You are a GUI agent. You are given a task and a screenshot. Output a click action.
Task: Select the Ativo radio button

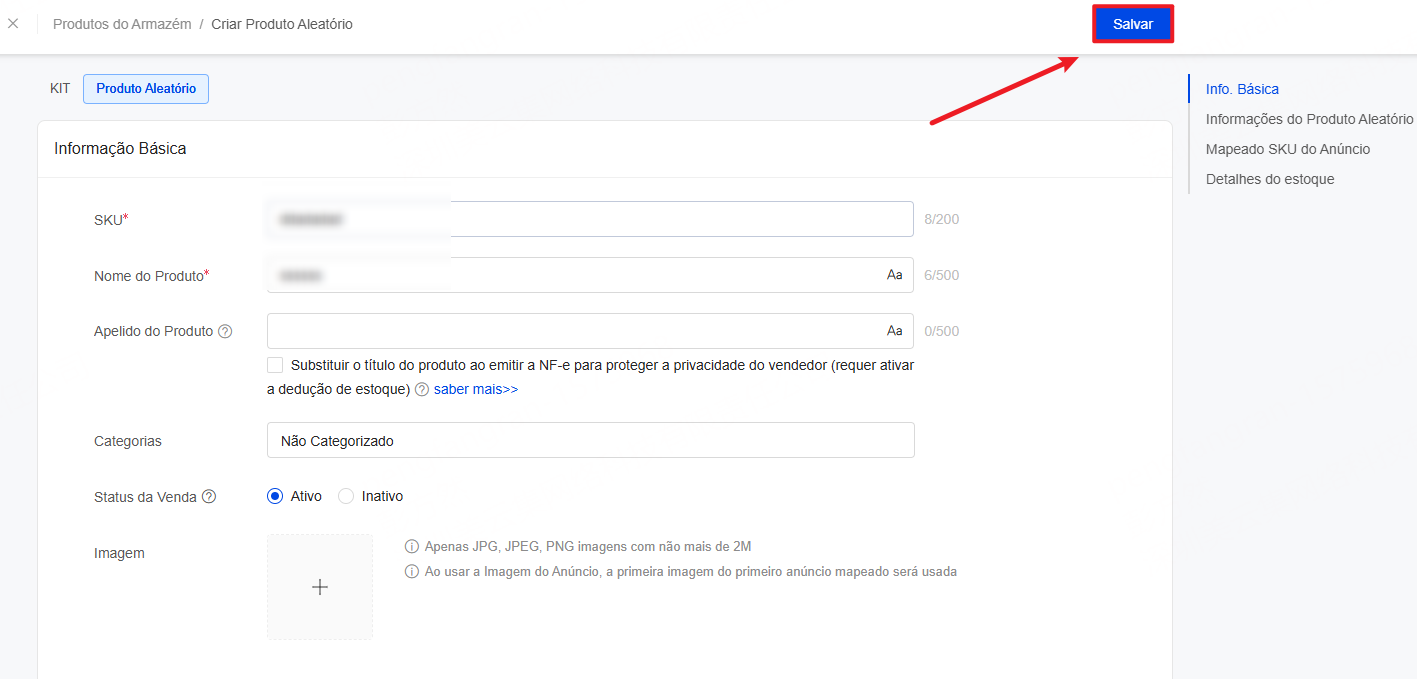(x=275, y=496)
